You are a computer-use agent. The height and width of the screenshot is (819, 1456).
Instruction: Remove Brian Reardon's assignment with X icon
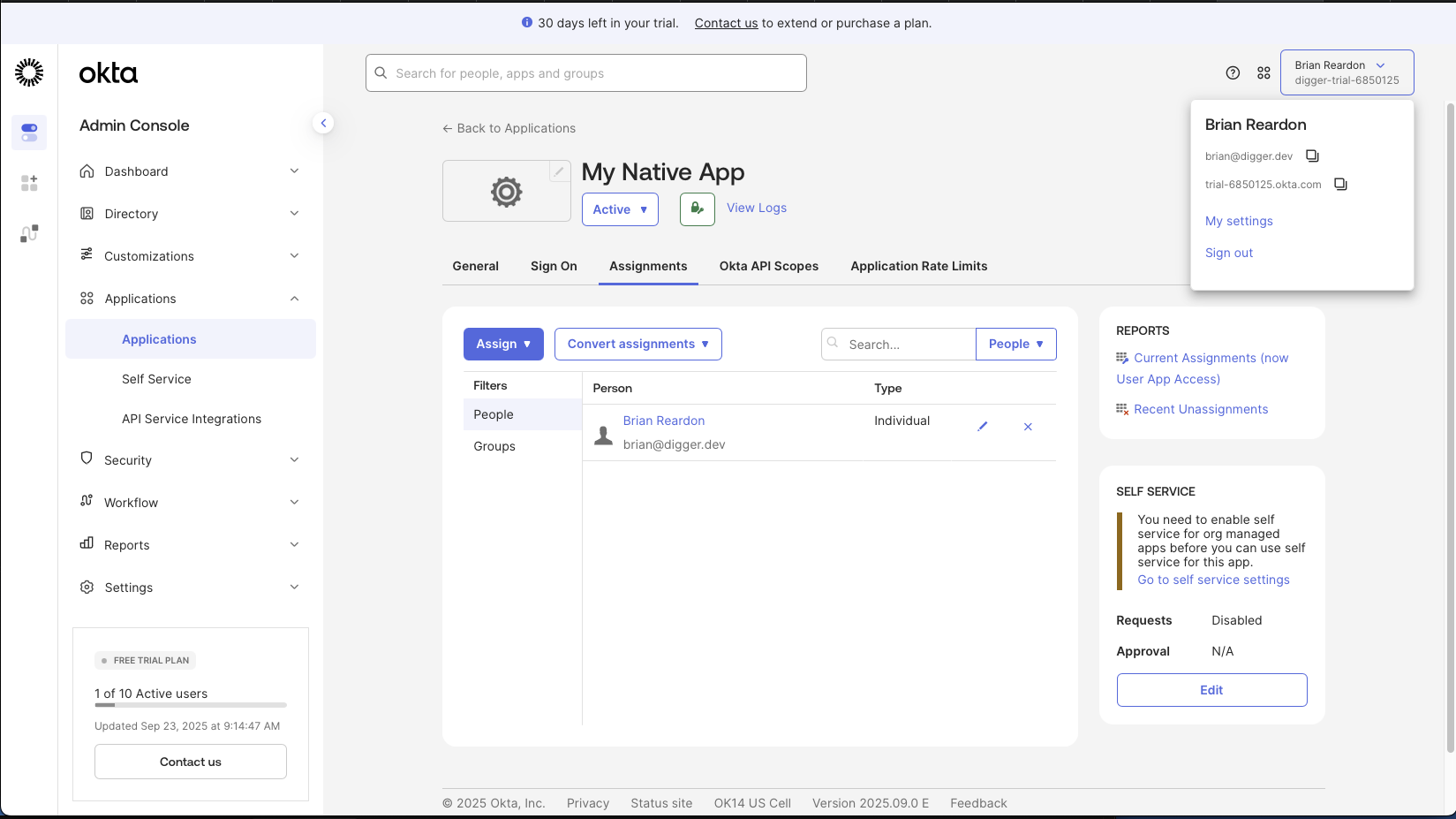coord(1028,427)
